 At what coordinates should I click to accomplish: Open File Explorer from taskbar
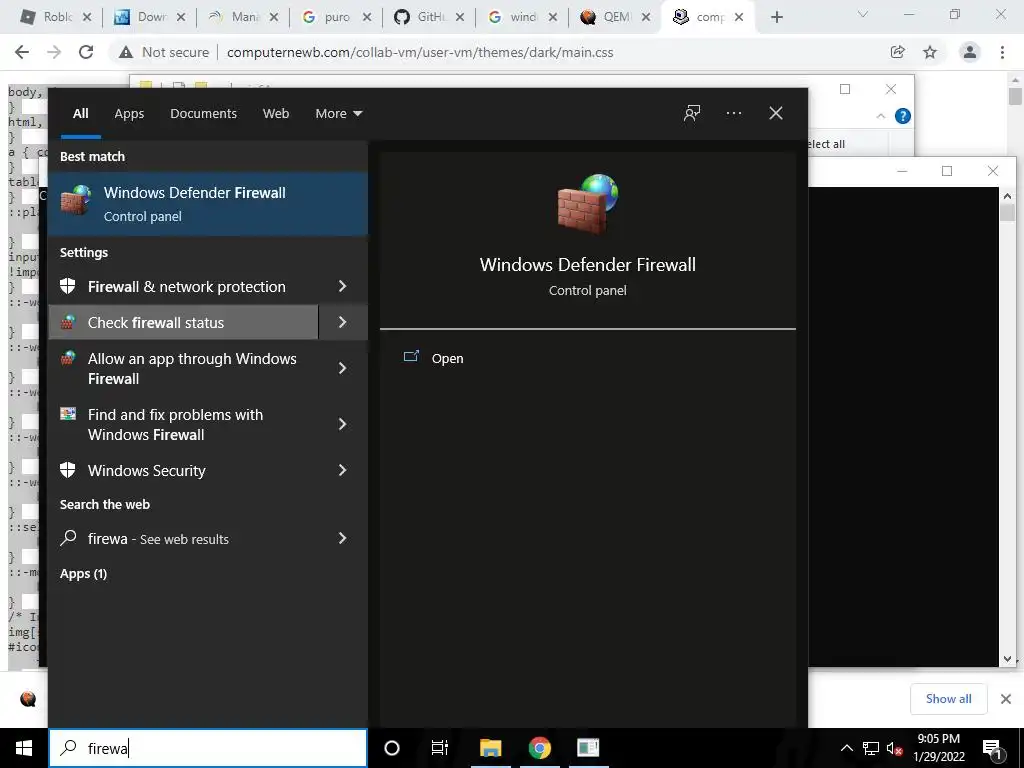coord(490,748)
